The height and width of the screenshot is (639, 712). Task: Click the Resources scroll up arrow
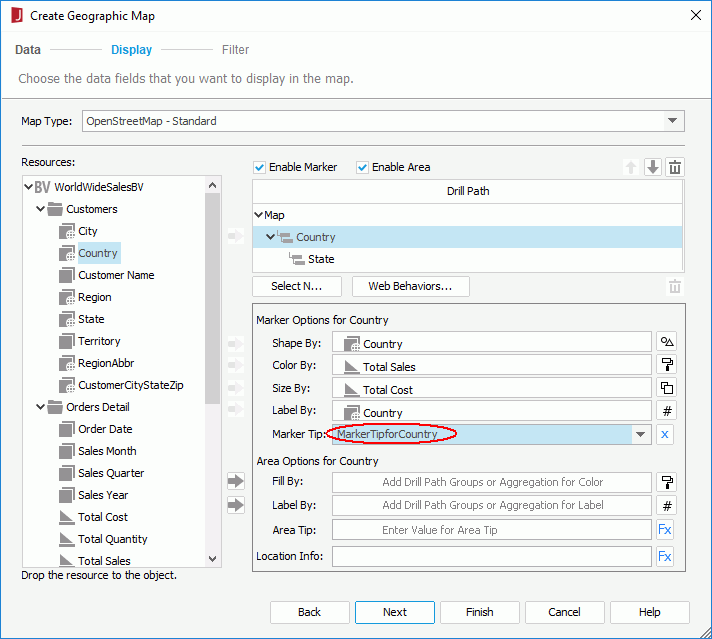[x=213, y=185]
